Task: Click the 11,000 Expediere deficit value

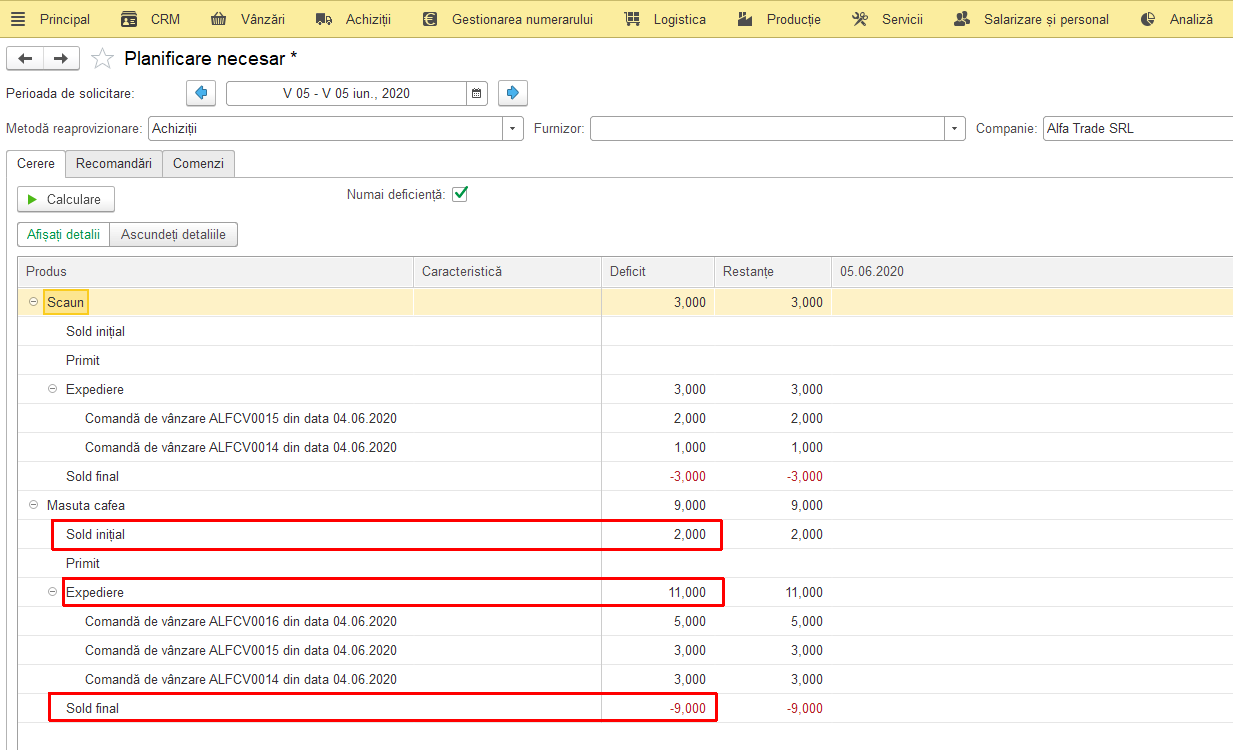Action: point(687,592)
